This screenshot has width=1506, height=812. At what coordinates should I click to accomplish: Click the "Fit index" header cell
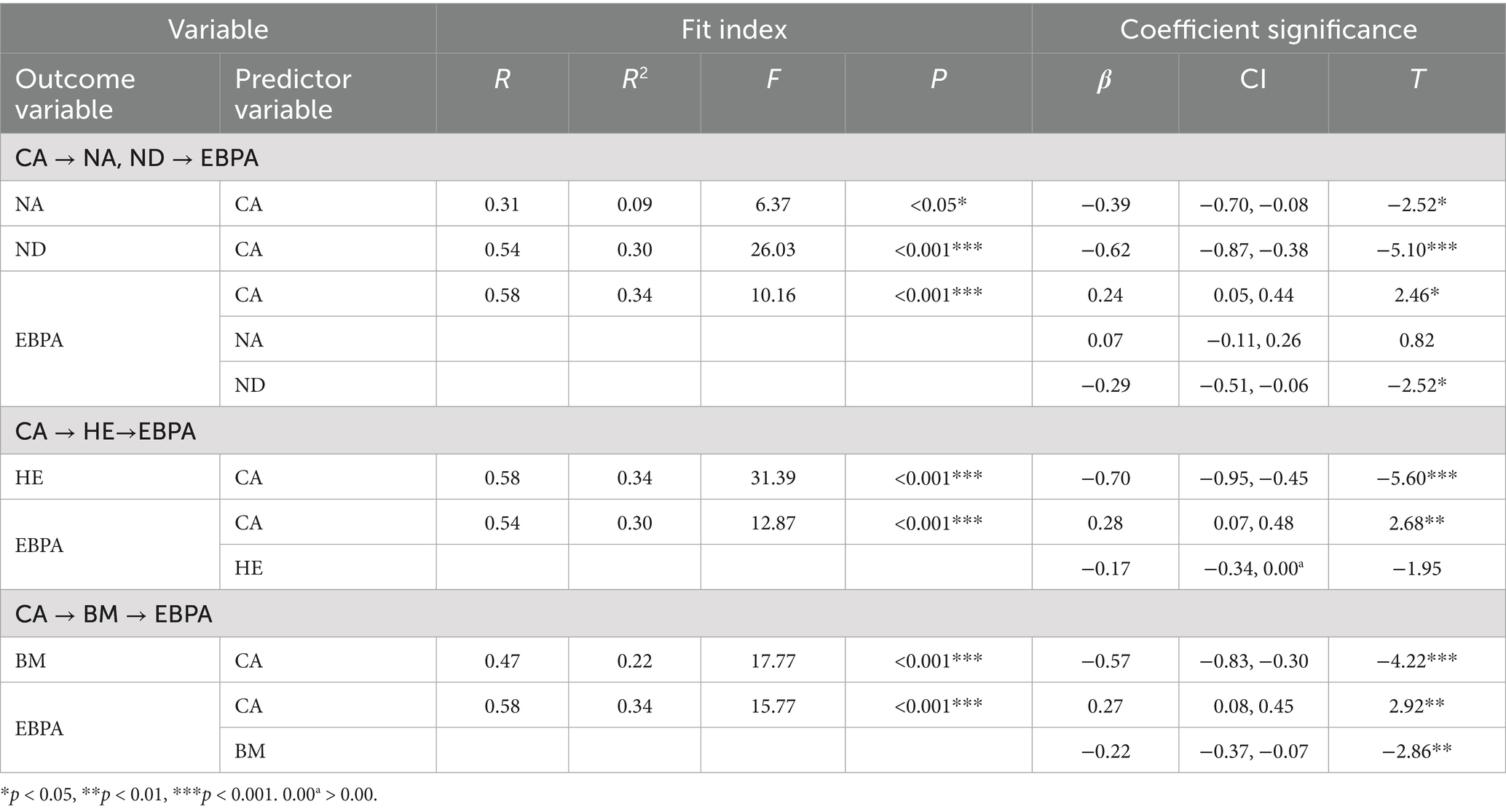pyautogui.click(x=734, y=29)
